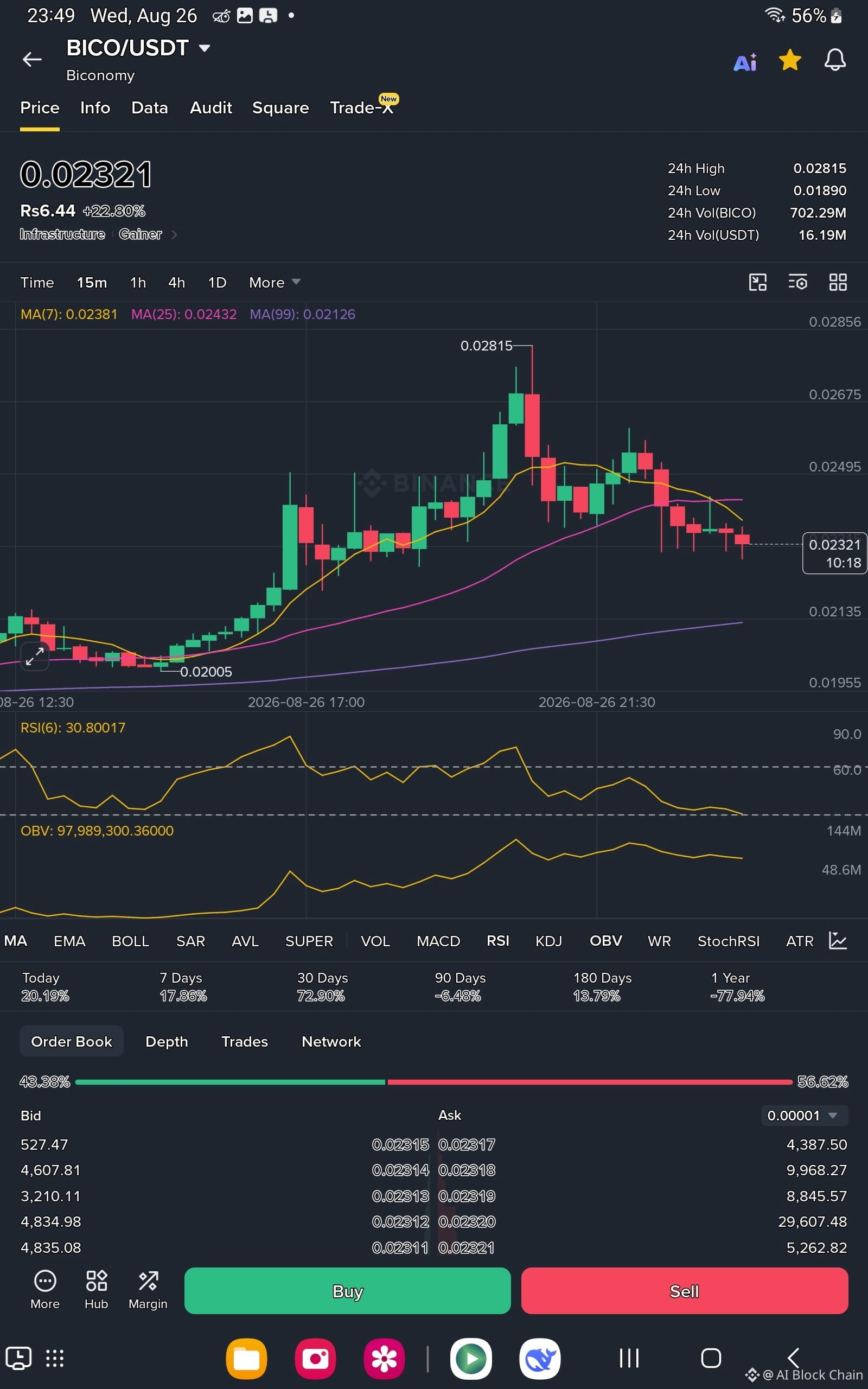Image resolution: width=868 pixels, height=1389 pixels.
Task: Open the Gainer tag link
Action: [x=141, y=234]
